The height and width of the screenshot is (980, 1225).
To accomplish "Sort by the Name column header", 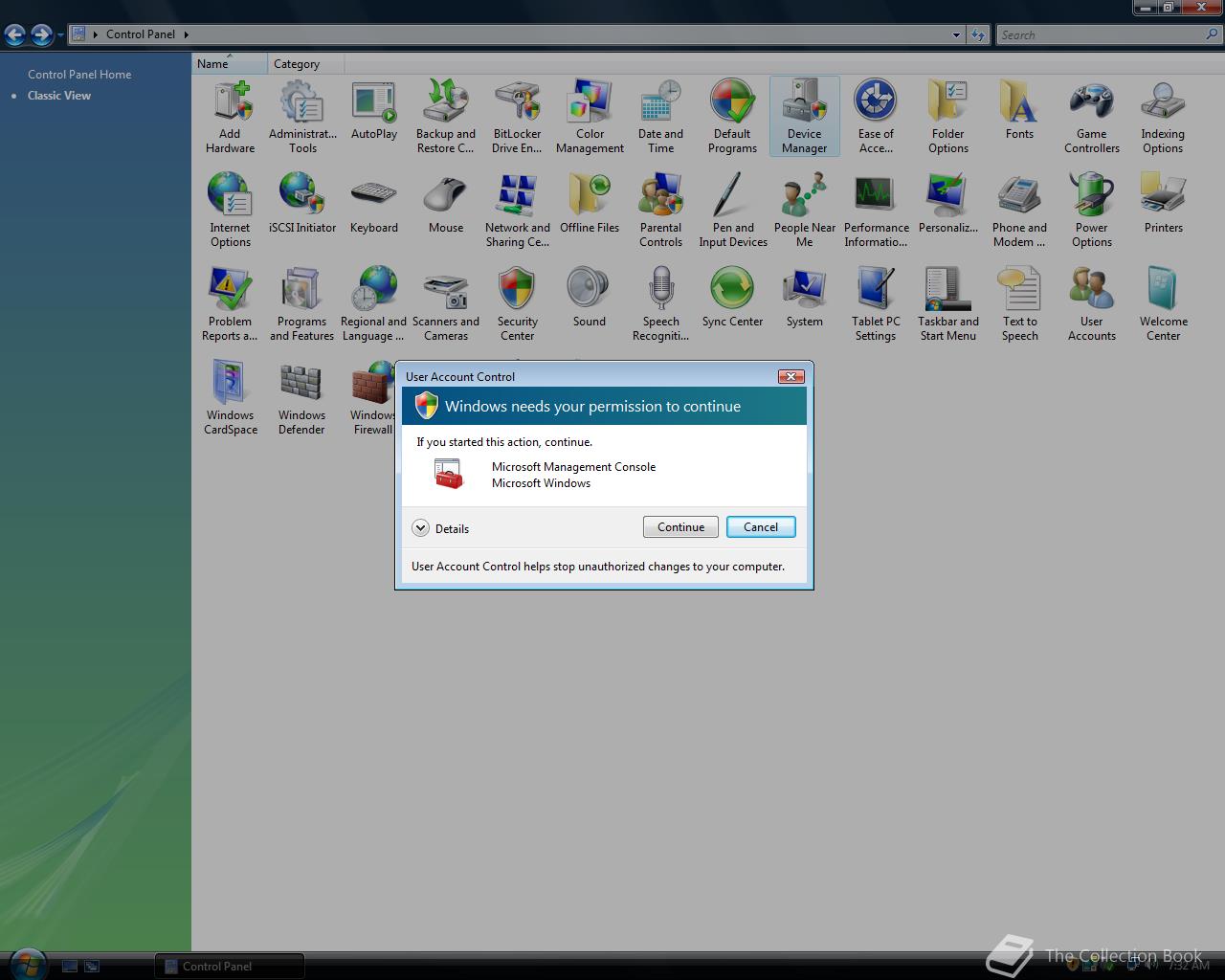I will point(230,64).
